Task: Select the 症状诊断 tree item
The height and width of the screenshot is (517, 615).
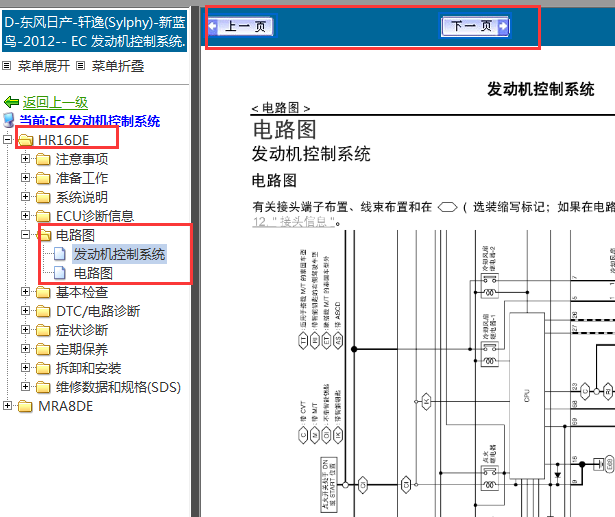Action: pyautogui.click(x=82, y=330)
